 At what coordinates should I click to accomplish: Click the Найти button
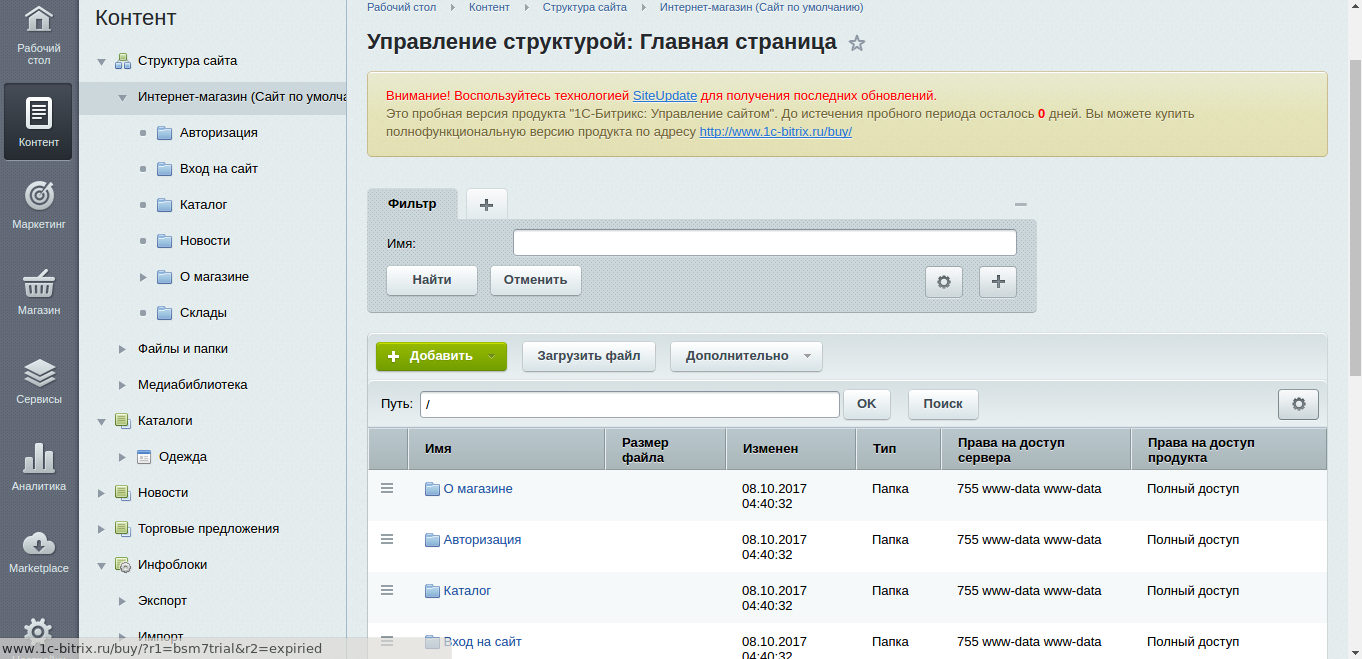431,280
